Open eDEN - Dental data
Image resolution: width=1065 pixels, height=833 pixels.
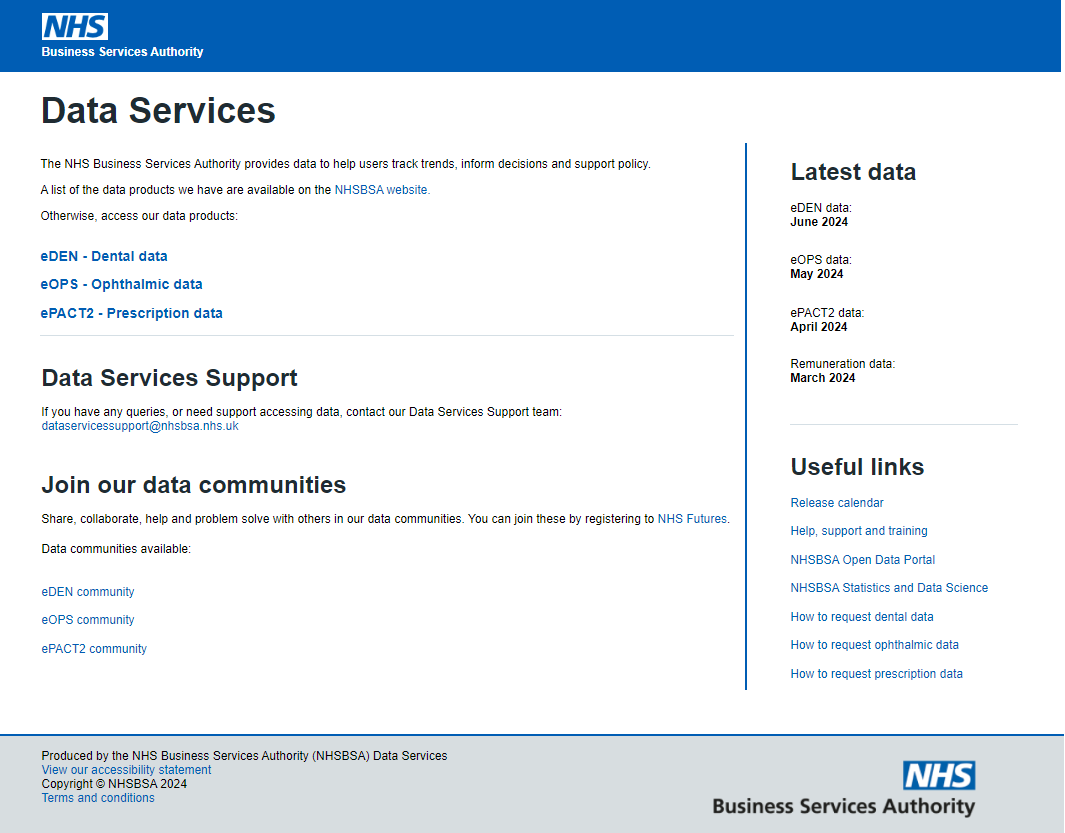tap(104, 256)
